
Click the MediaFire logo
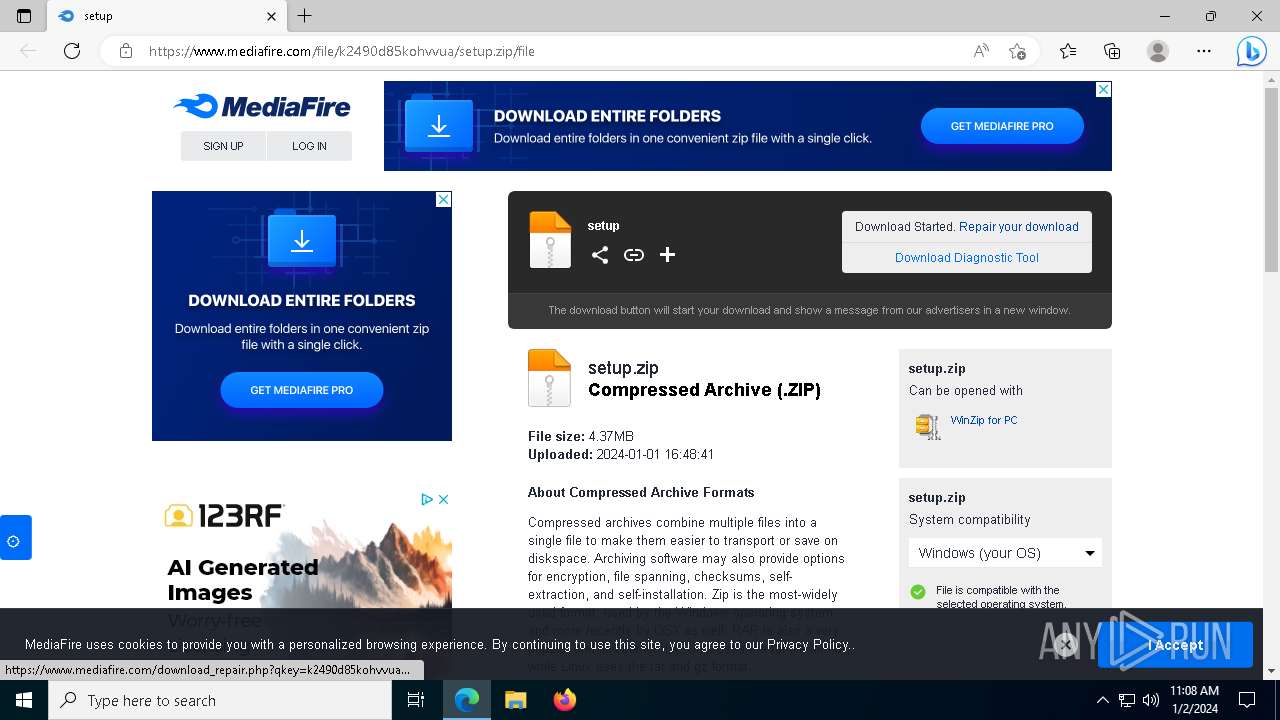point(262,107)
